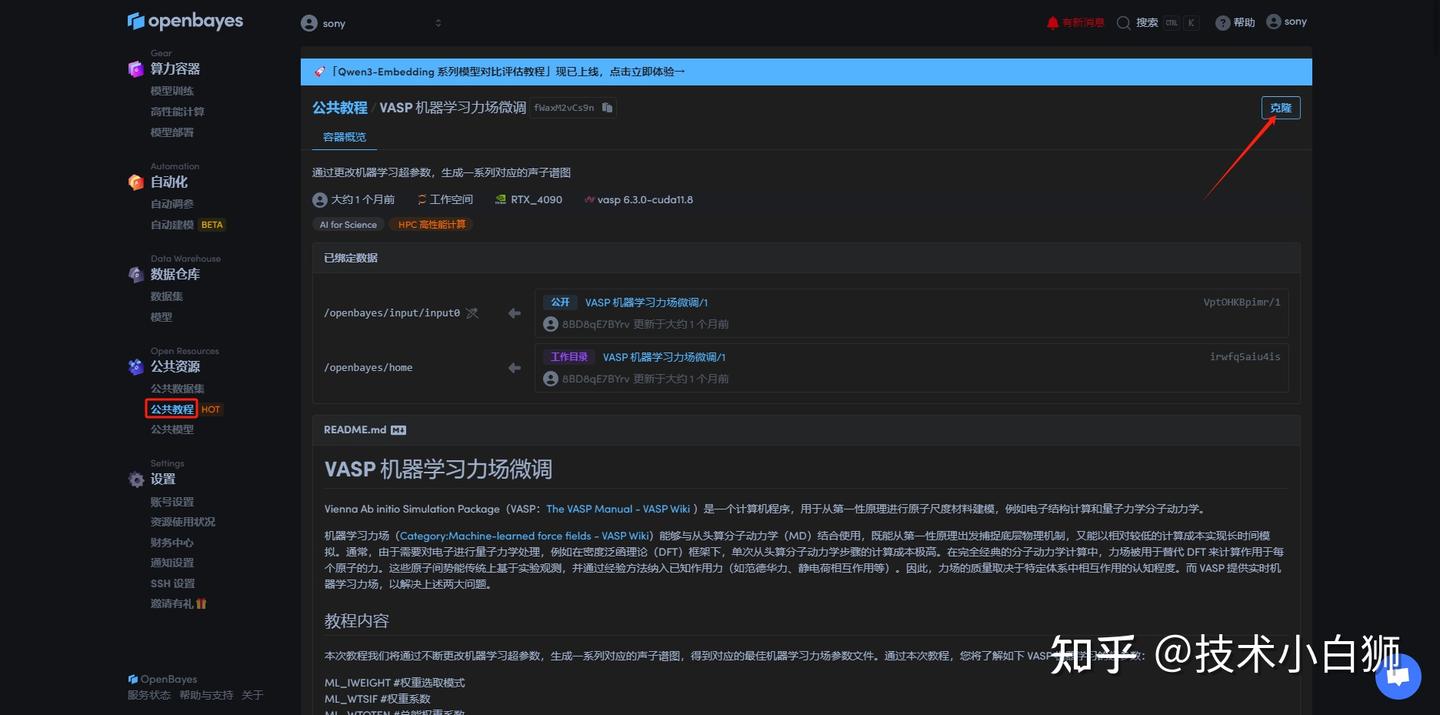Click 帮助 in the top bar
The width and height of the screenshot is (1440, 715).
point(1244,22)
